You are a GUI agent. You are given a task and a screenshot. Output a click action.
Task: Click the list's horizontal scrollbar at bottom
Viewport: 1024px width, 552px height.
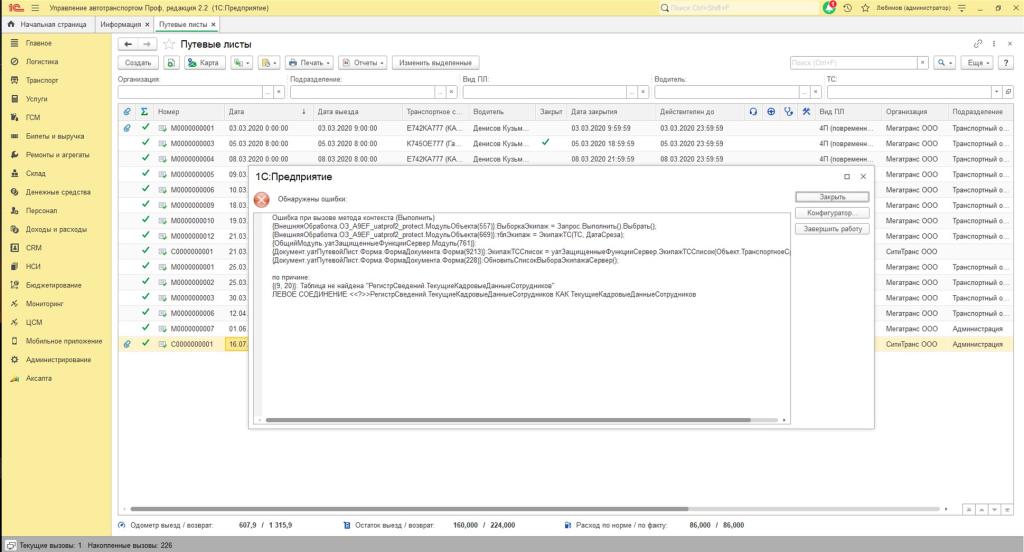(x=409, y=509)
